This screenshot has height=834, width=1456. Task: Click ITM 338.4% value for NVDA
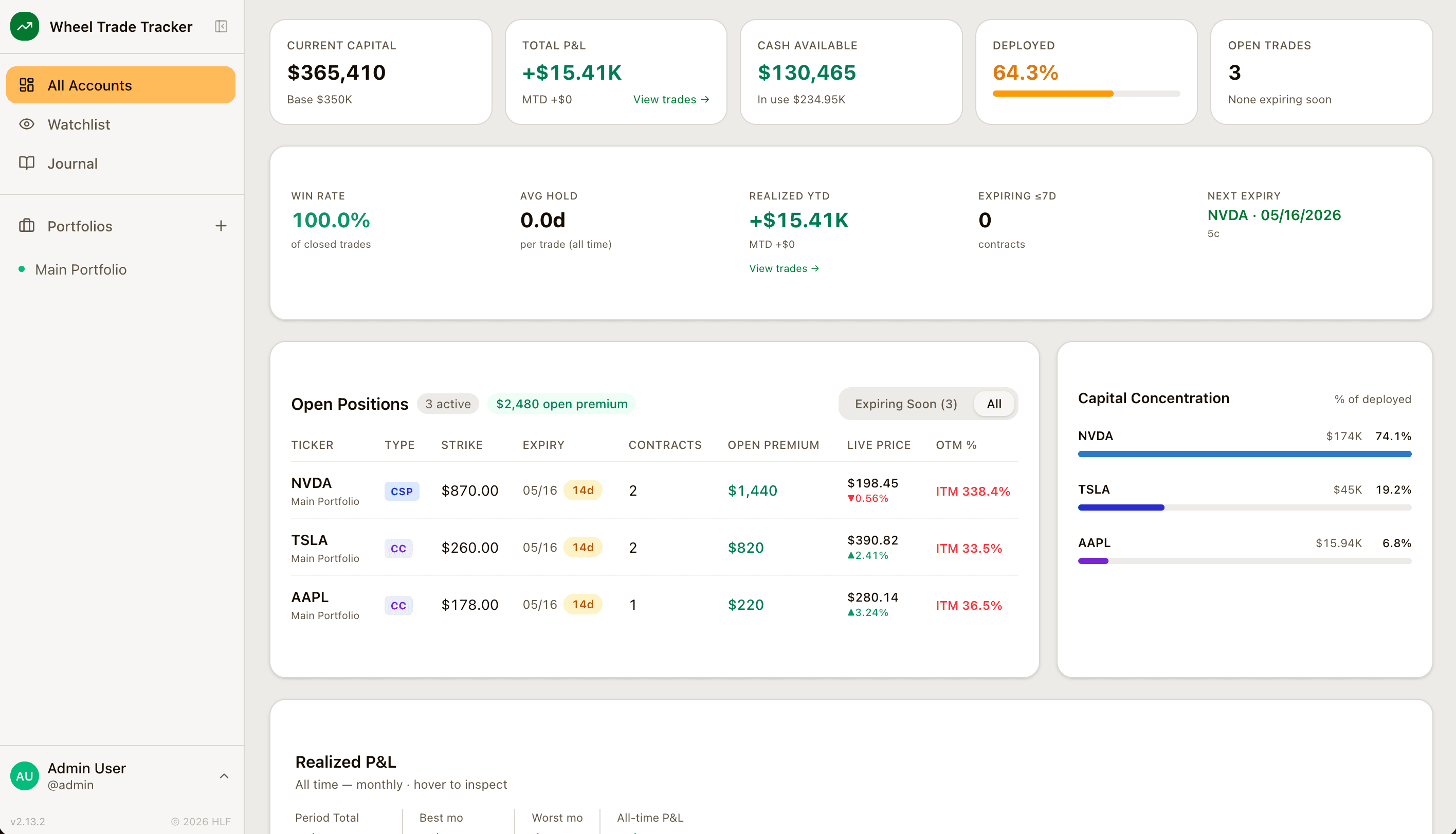[x=973, y=492]
